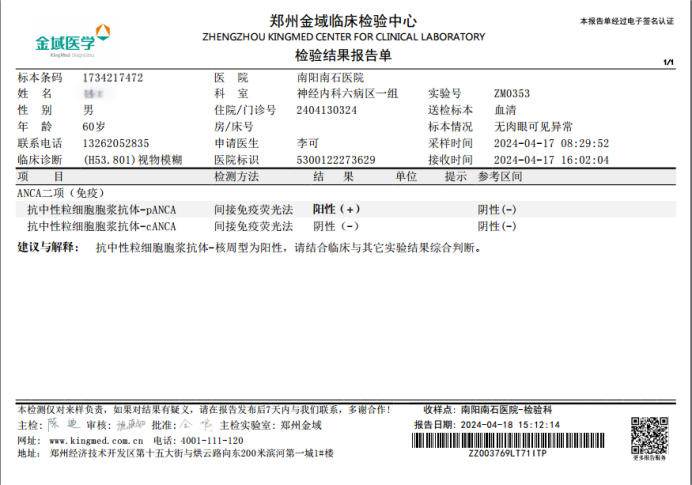
Task: Click the barcode above ZZ003769LT71ITP
Action: coord(508,440)
